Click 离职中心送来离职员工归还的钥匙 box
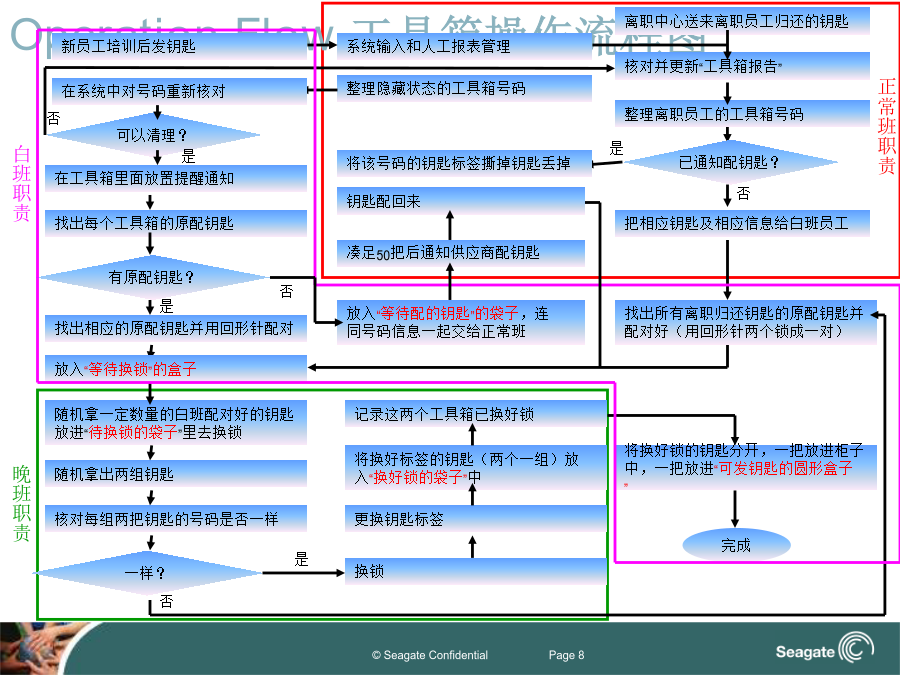Screen dimensions: 900x675 click(742, 21)
